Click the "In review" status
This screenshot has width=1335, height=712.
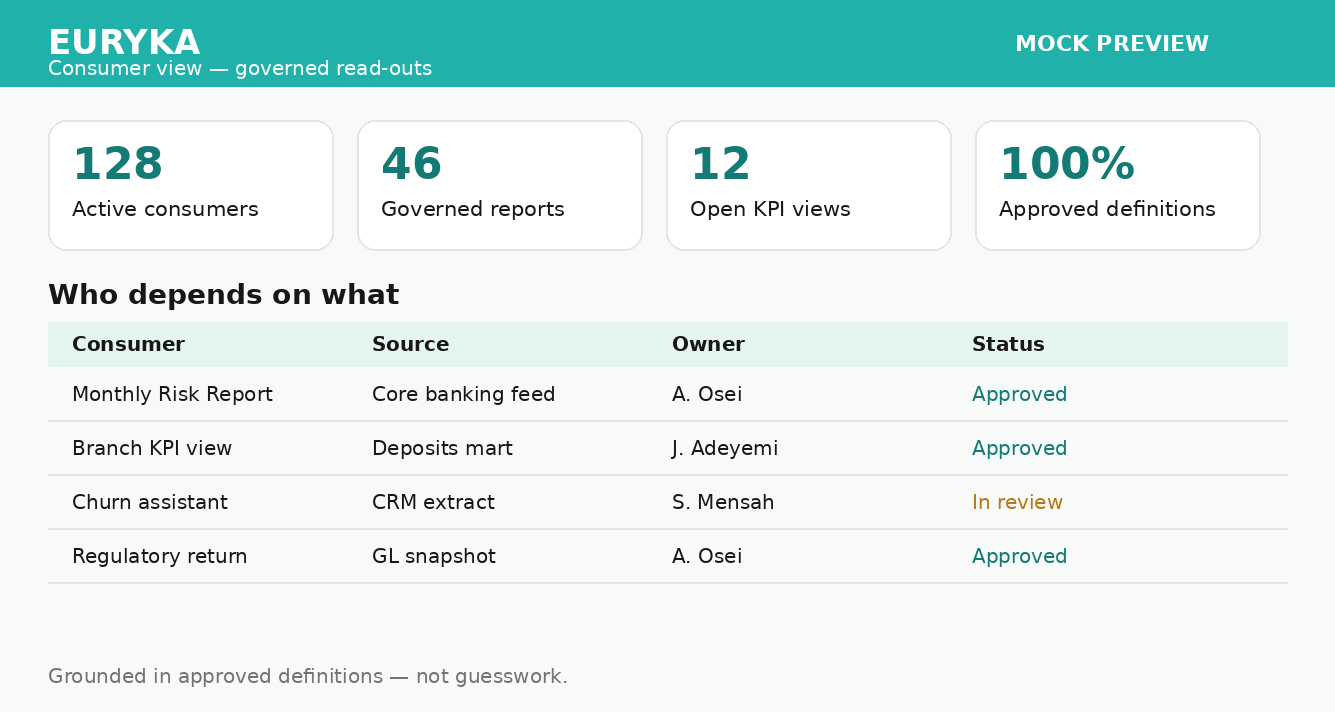tap(1017, 502)
